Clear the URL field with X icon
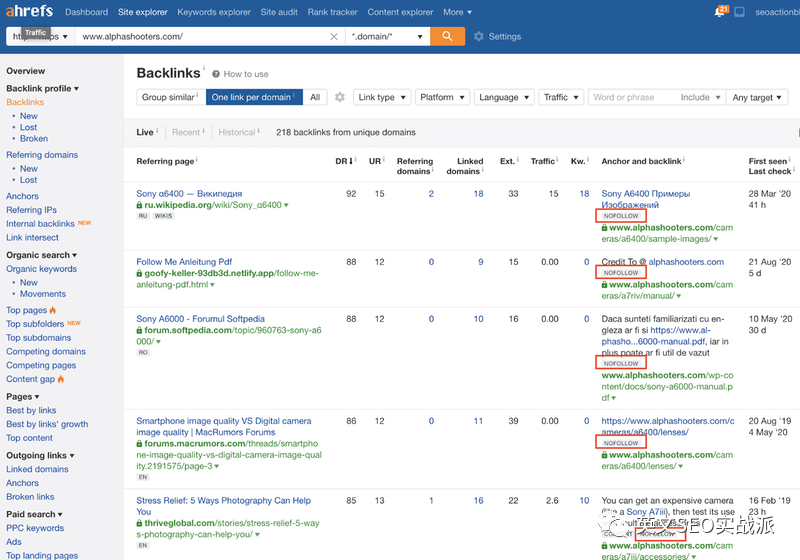800x560 pixels. 334,37
